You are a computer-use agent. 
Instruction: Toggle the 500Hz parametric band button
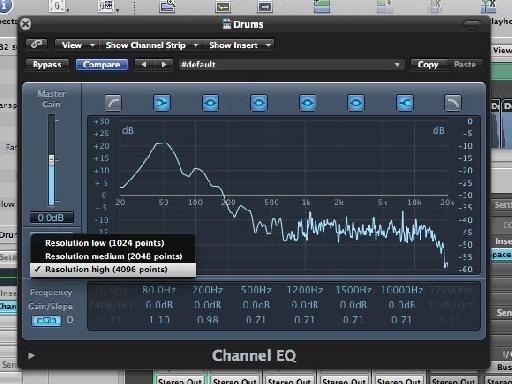(x=259, y=103)
